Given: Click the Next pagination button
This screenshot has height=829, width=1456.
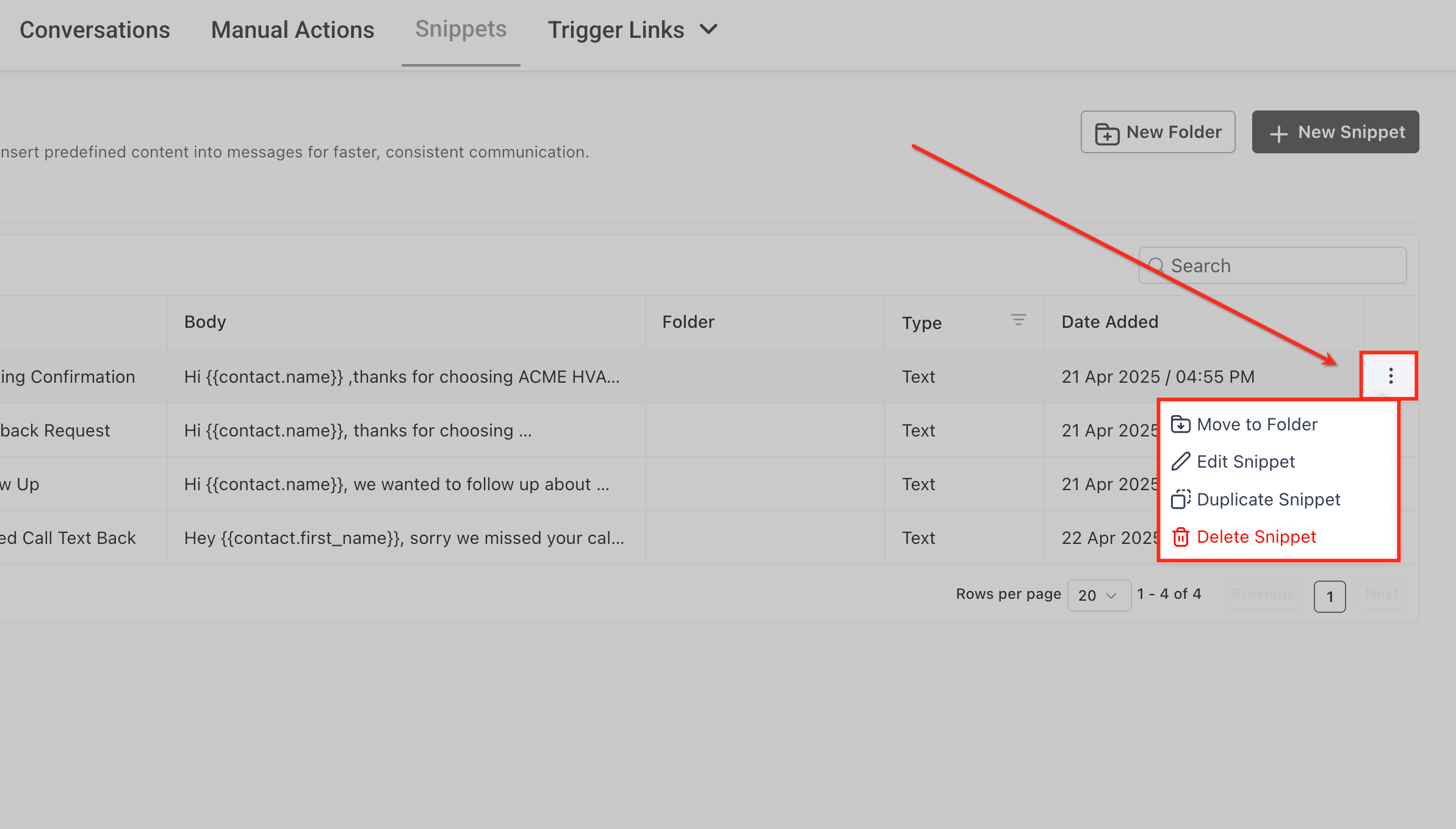Looking at the screenshot, I should click(1382, 594).
